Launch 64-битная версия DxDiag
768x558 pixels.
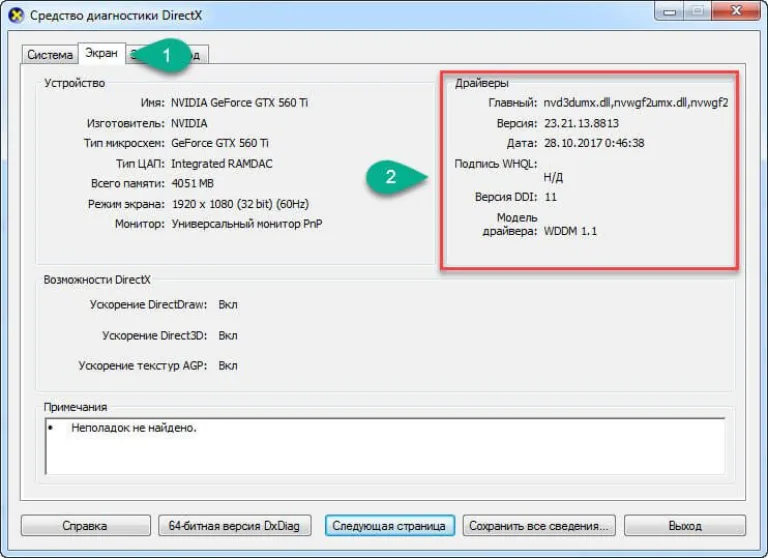(234, 526)
